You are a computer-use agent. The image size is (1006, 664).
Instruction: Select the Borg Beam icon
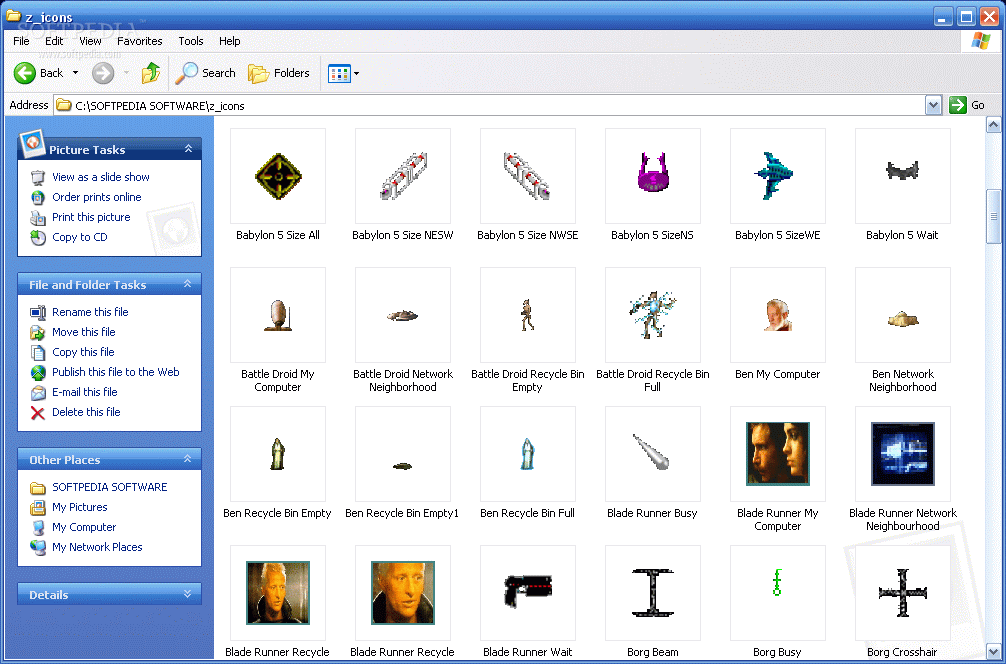[652, 592]
